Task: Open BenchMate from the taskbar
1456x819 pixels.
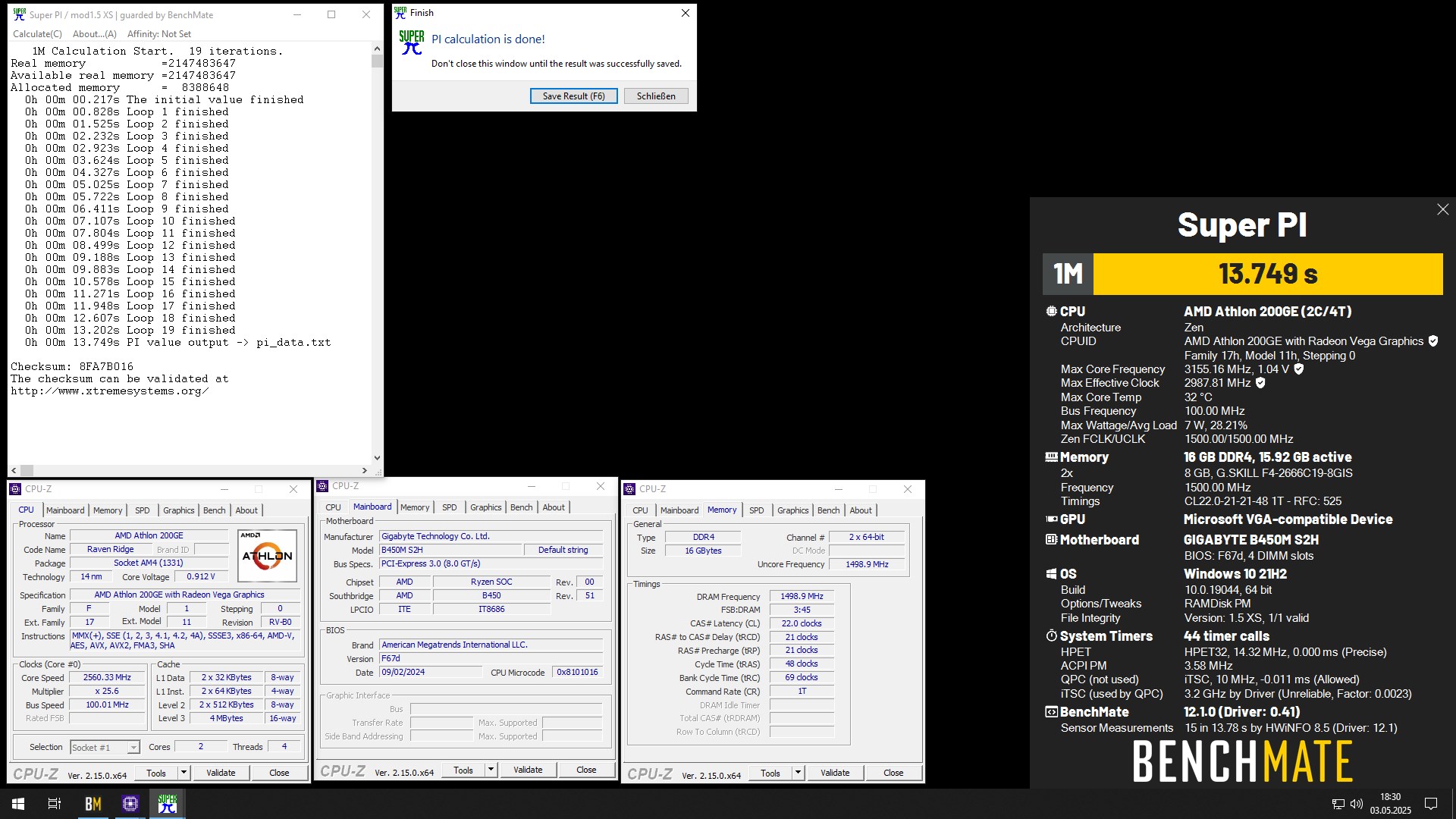Action: coord(93,804)
